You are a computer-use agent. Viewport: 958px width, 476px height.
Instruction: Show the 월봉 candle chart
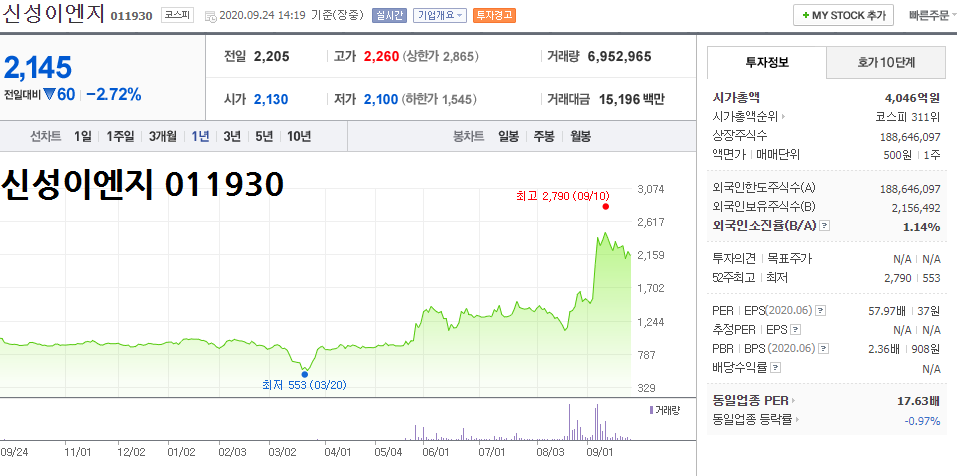coord(580,136)
